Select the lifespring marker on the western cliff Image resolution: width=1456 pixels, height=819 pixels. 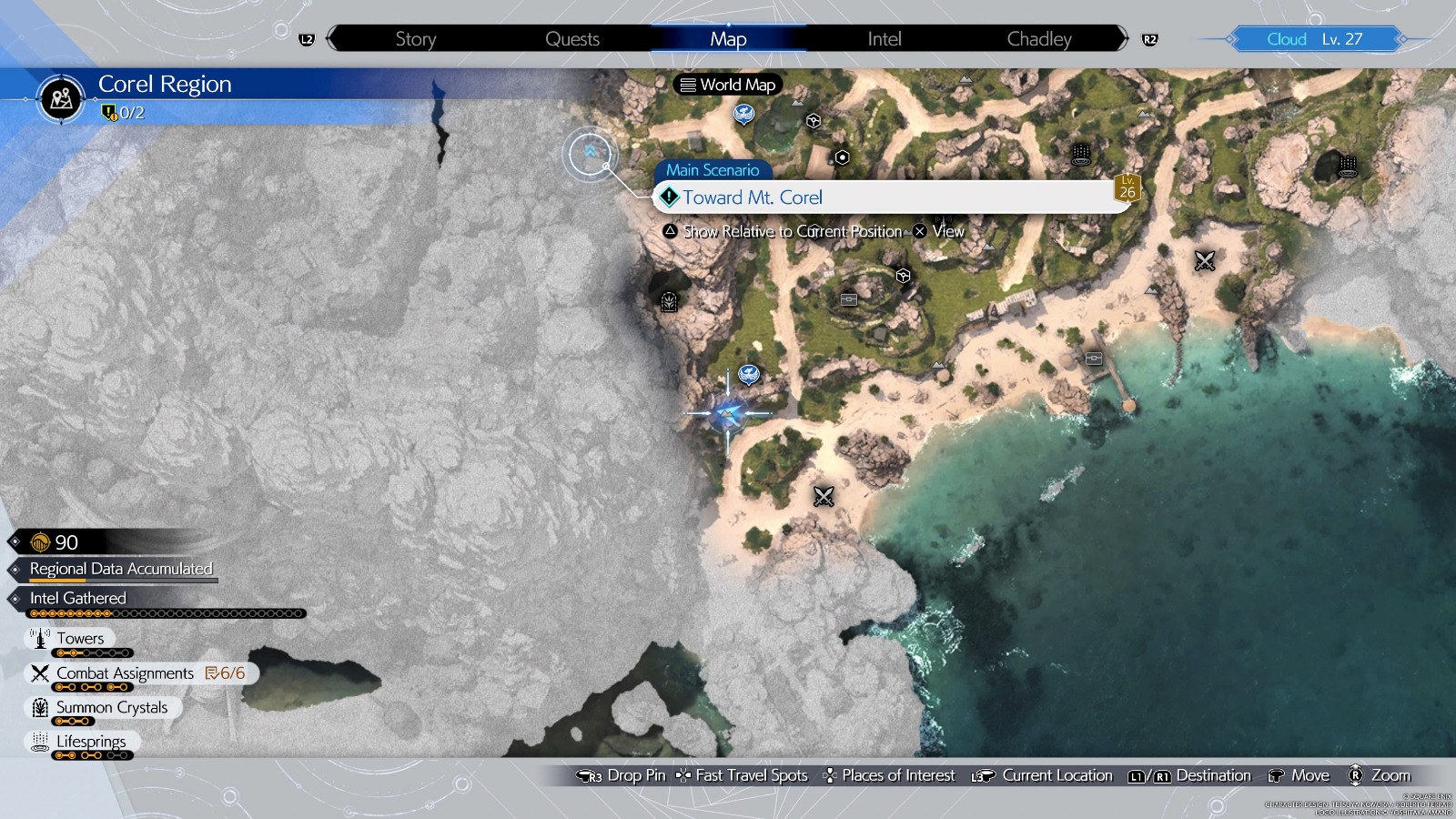[668, 301]
